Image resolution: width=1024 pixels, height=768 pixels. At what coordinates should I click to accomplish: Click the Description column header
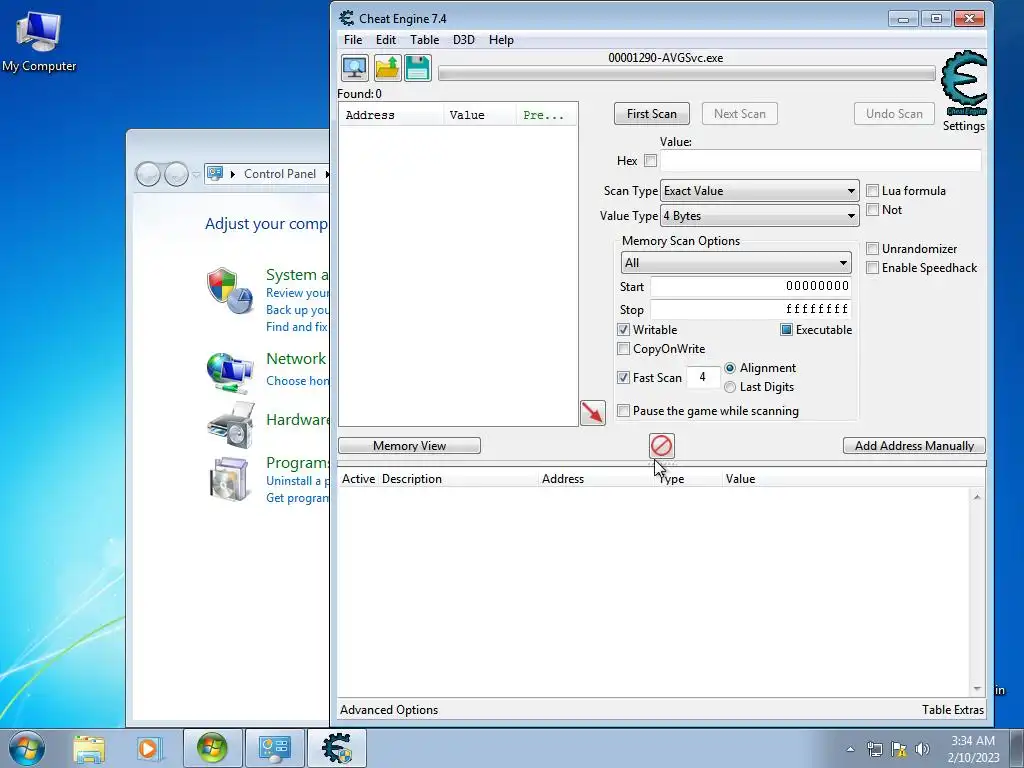click(x=458, y=479)
